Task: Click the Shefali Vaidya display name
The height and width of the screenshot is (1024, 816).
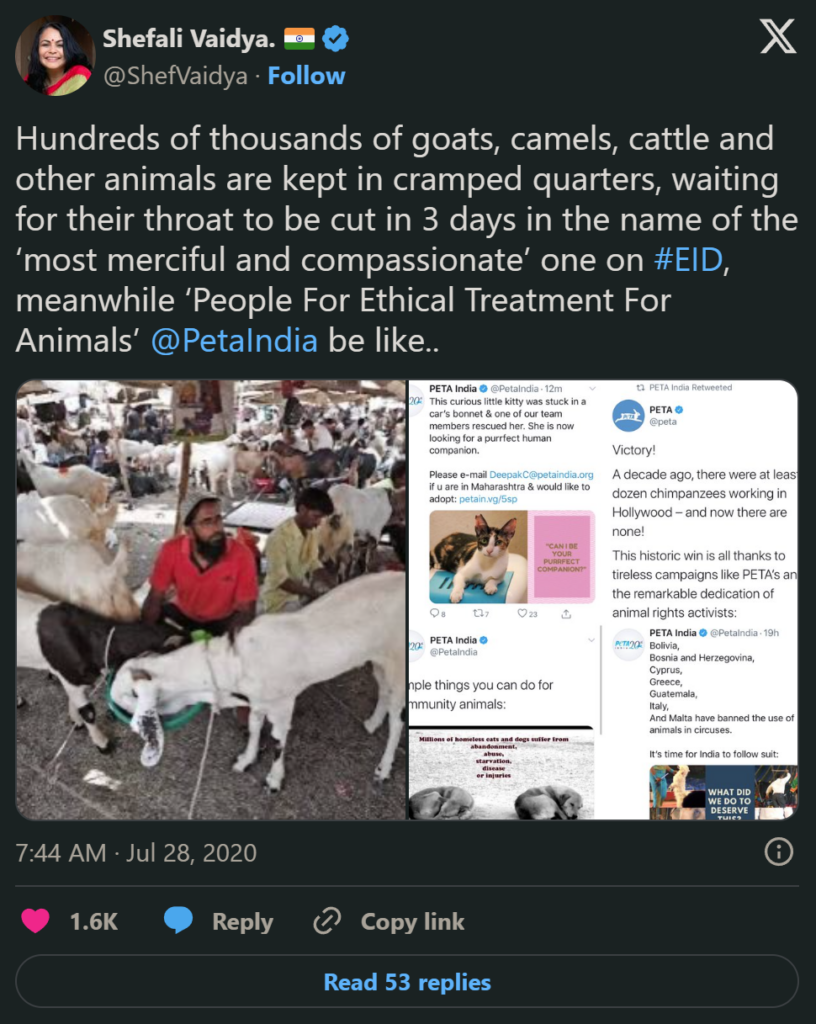Action: pyautogui.click(x=190, y=39)
